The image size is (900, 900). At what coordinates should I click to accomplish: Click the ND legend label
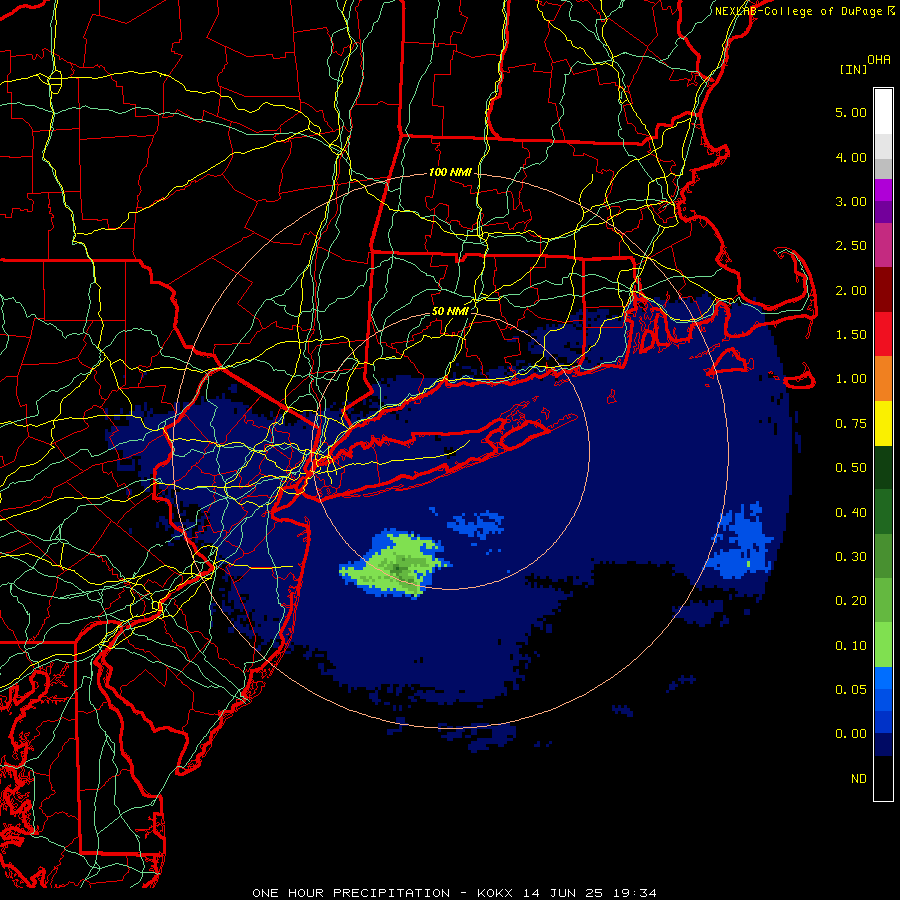[859, 779]
